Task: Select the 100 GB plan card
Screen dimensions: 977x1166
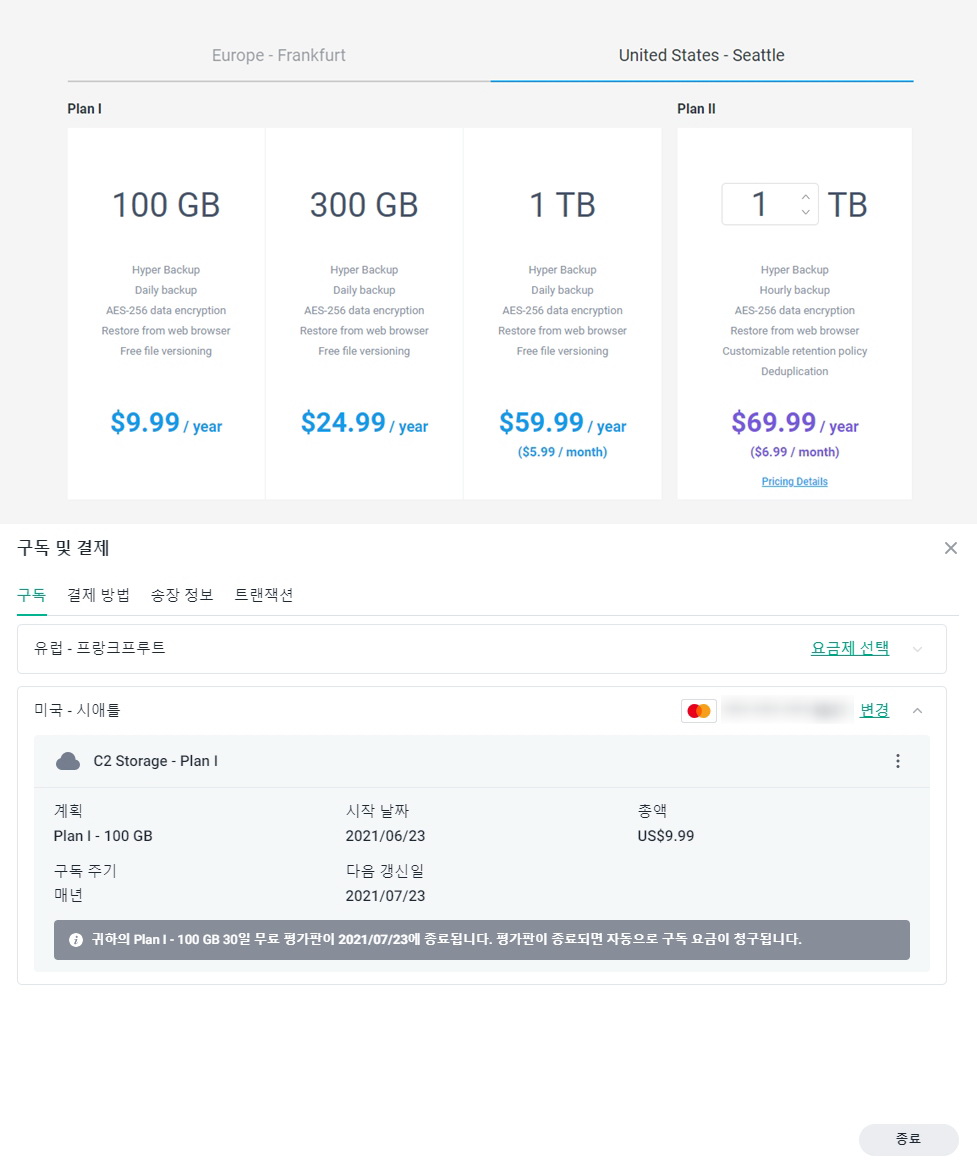Action: [x=166, y=313]
